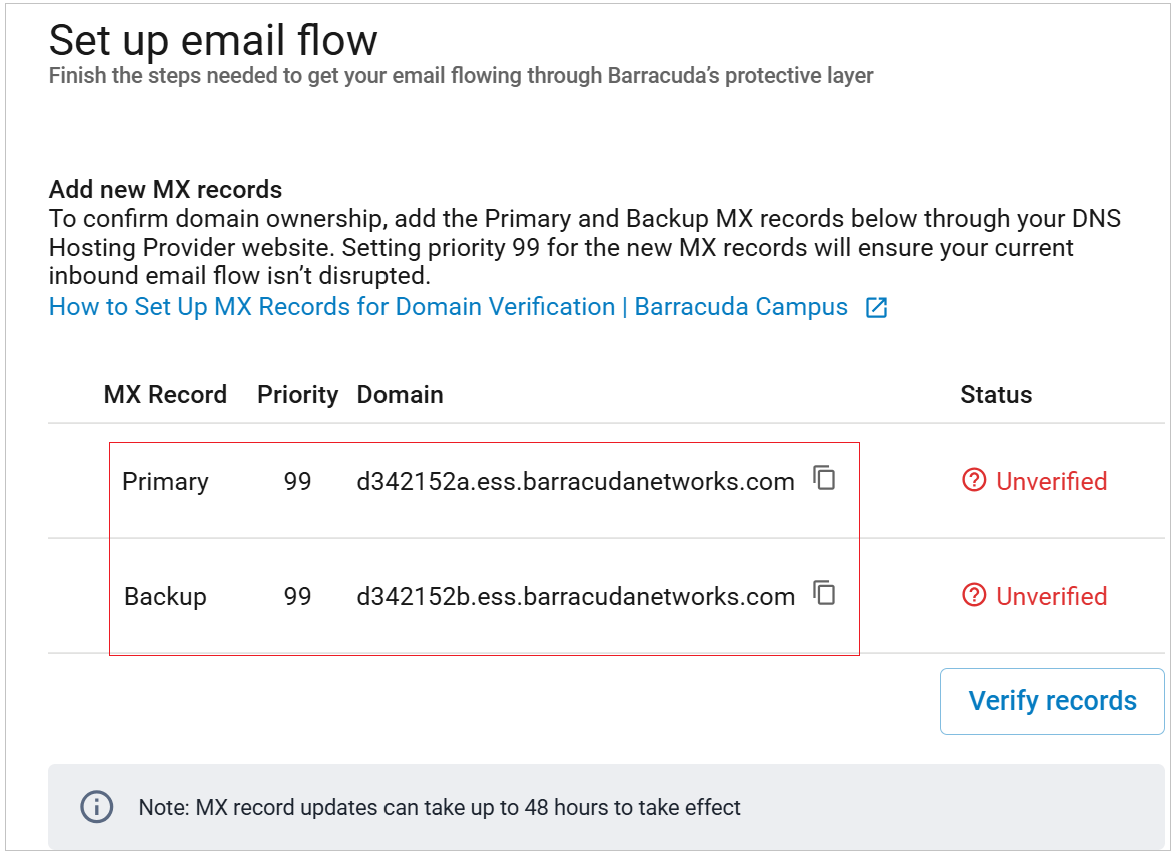Image resolution: width=1176 pixels, height=856 pixels.
Task: Click the priority 99 value in the Primary row
Action: point(297,482)
